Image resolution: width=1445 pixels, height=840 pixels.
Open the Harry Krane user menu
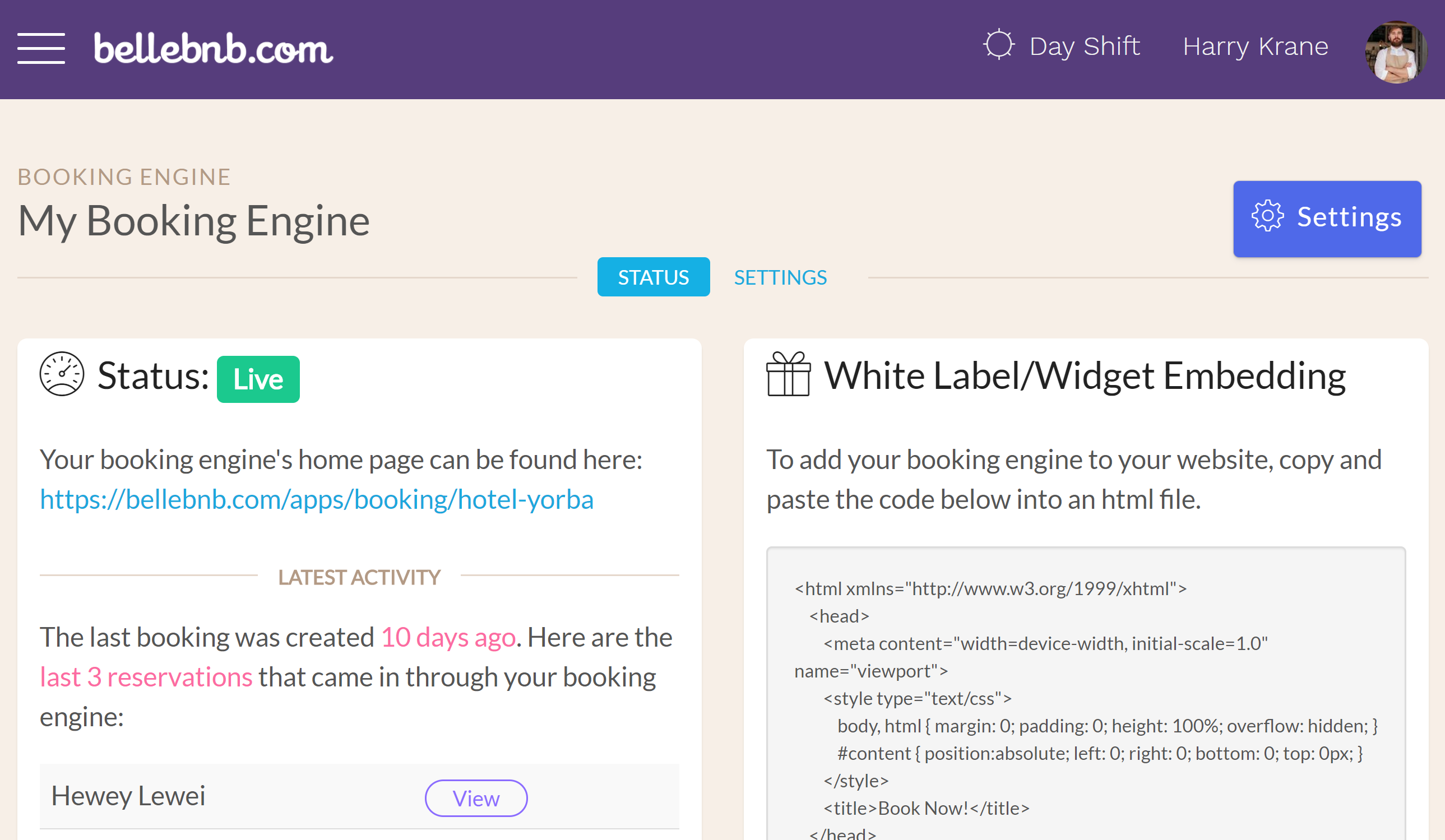1255,46
